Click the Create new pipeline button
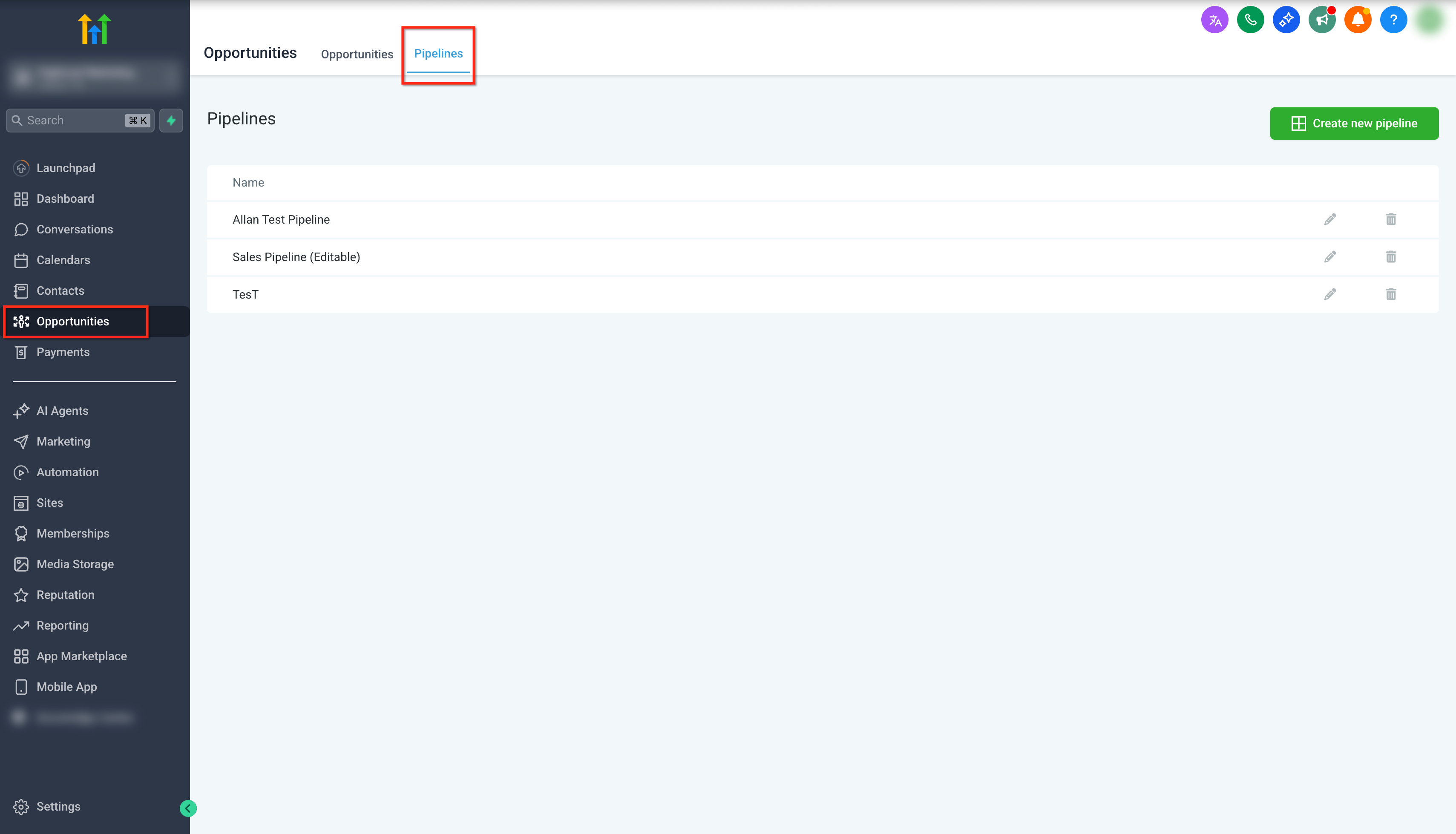The image size is (1456, 834). coord(1355,123)
